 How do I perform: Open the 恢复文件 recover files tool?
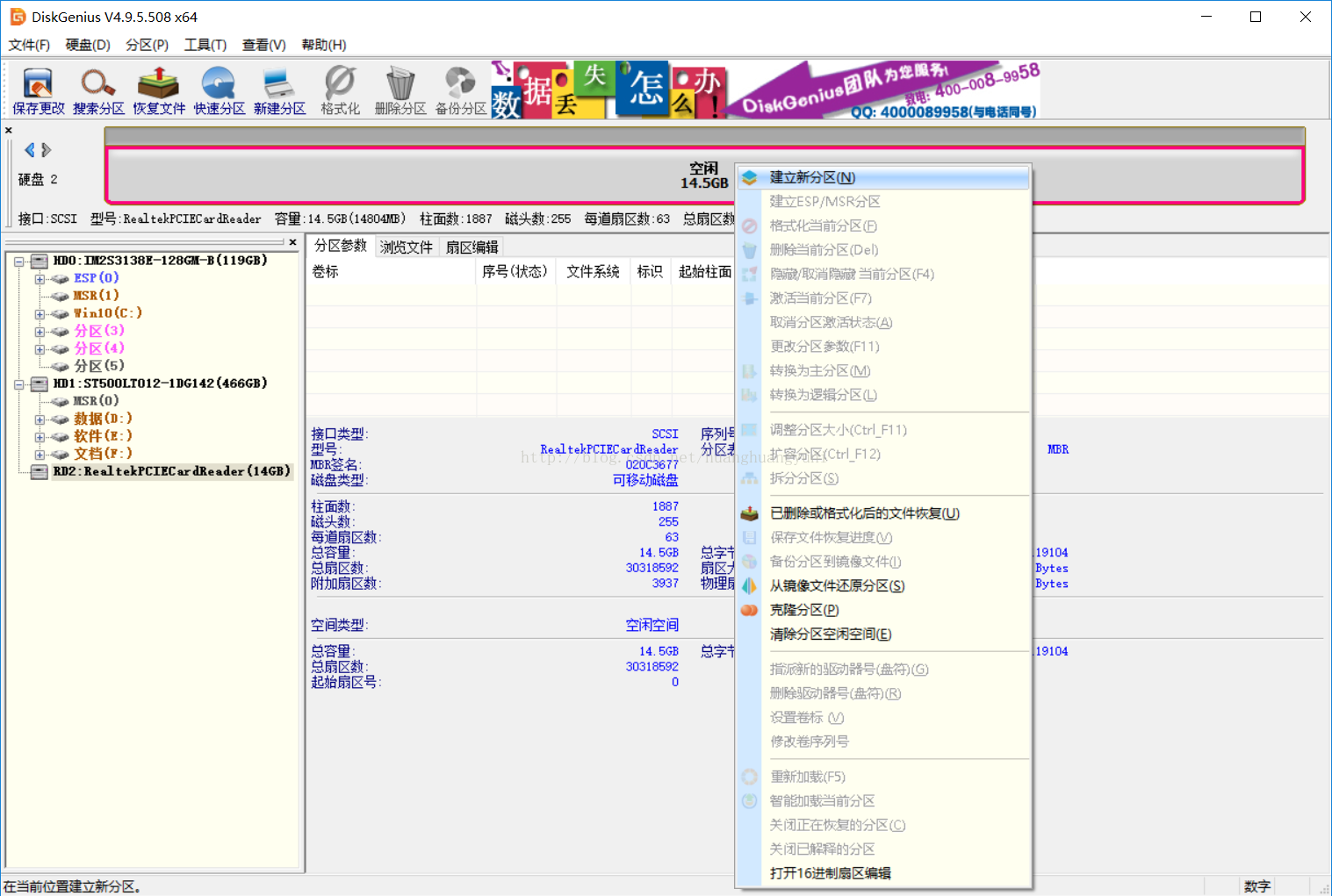(x=159, y=90)
